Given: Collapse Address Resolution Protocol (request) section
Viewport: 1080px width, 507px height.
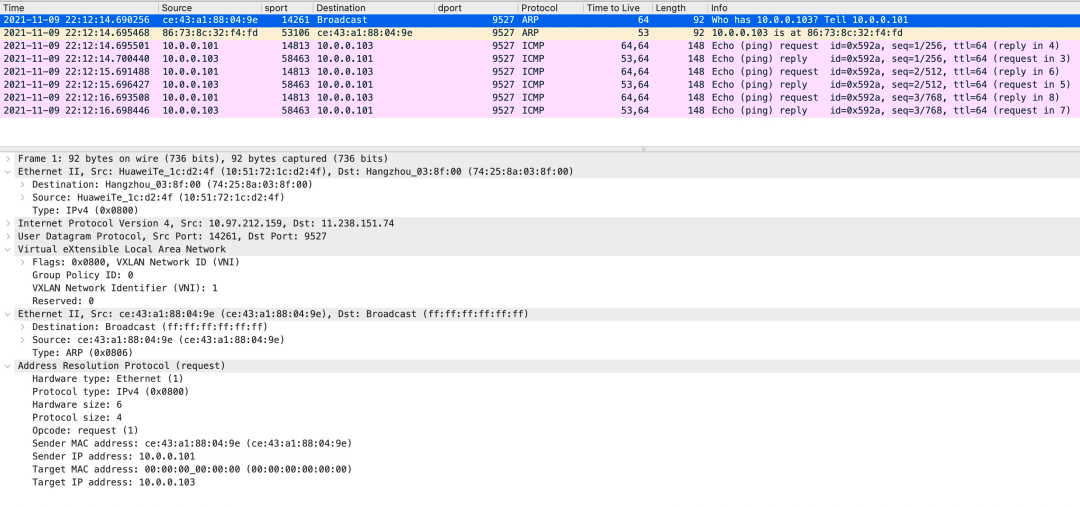Looking at the screenshot, I should click(8, 366).
